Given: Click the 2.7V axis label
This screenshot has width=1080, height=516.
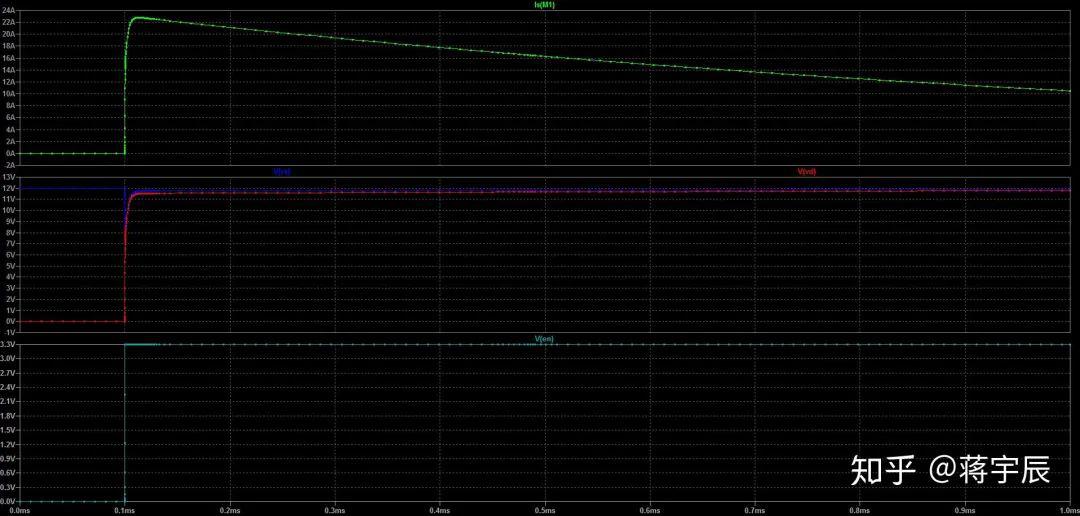Looking at the screenshot, I should 9,373.
